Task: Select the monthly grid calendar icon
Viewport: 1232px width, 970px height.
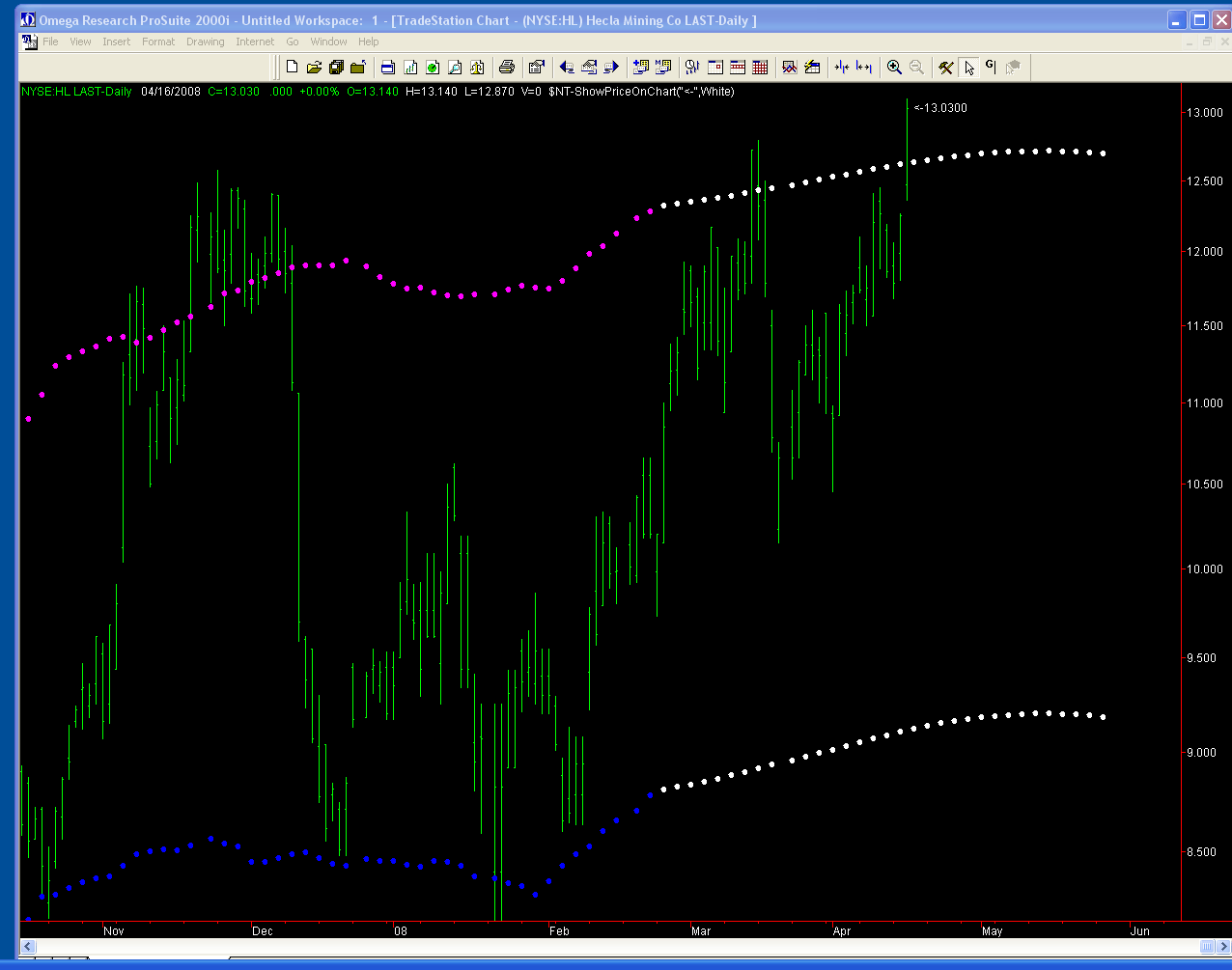Action: 760,67
